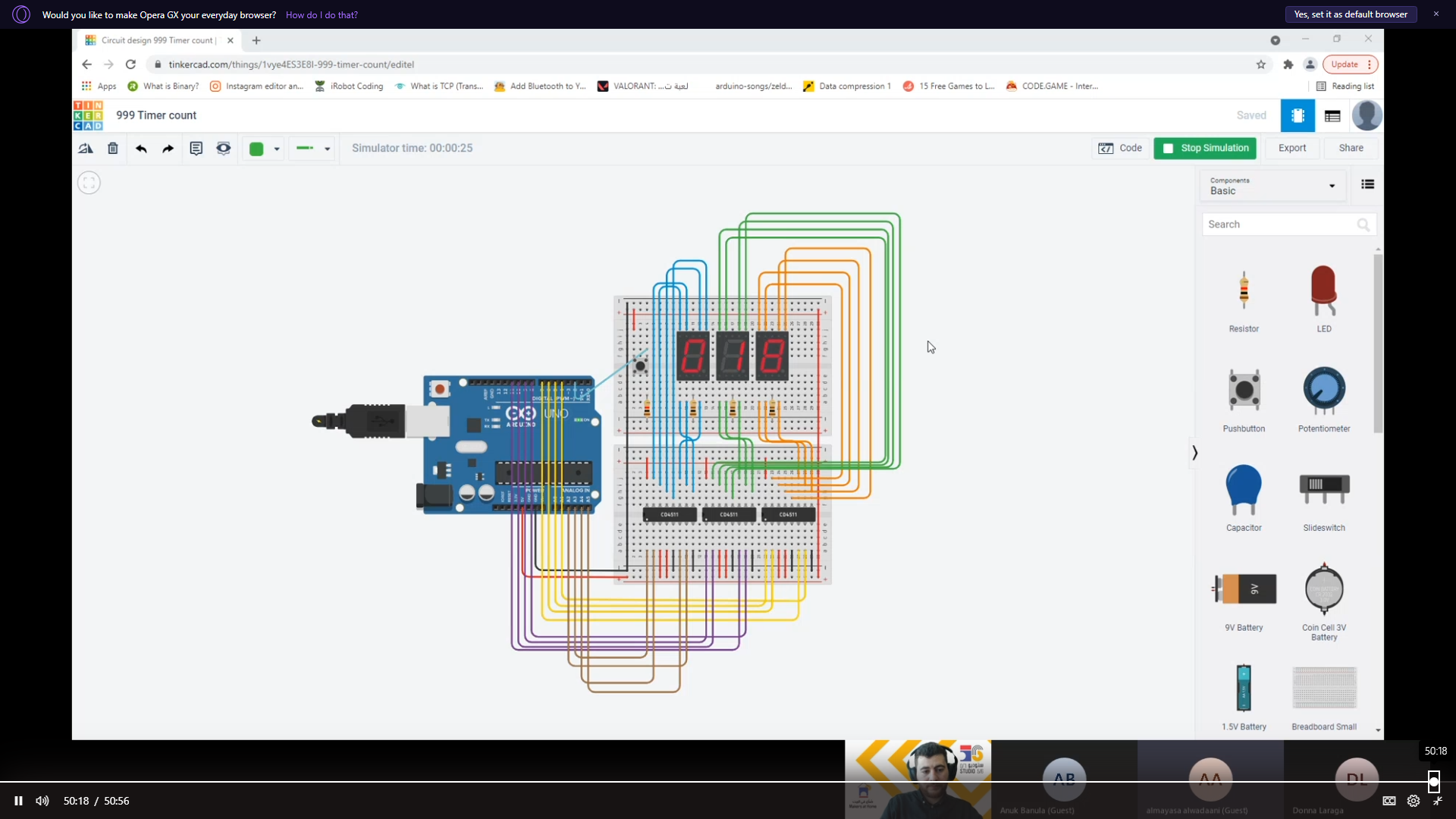The width and height of the screenshot is (1456, 819).
Task: Open the Reading list
Action: (1345, 86)
